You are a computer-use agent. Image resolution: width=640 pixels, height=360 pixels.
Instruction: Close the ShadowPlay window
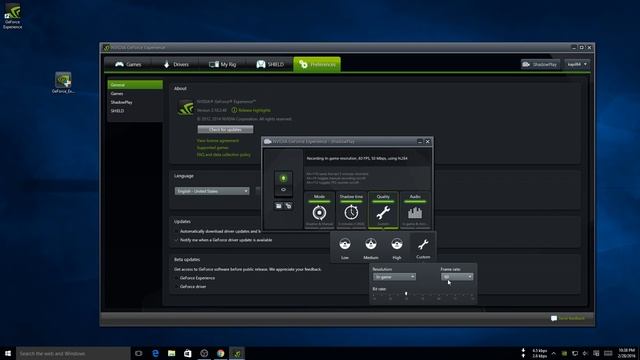tap(428, 142)
